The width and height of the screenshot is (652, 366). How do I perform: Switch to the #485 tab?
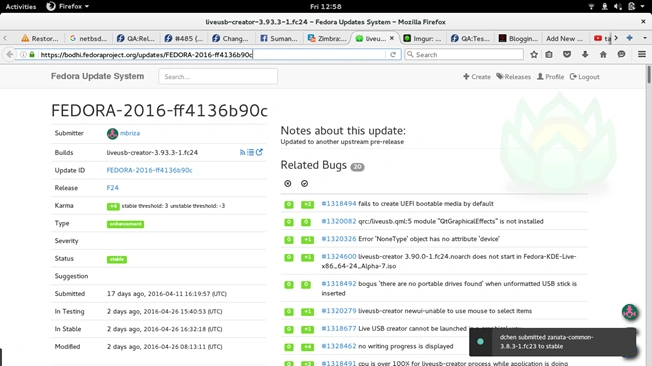[x=184, y=38]
